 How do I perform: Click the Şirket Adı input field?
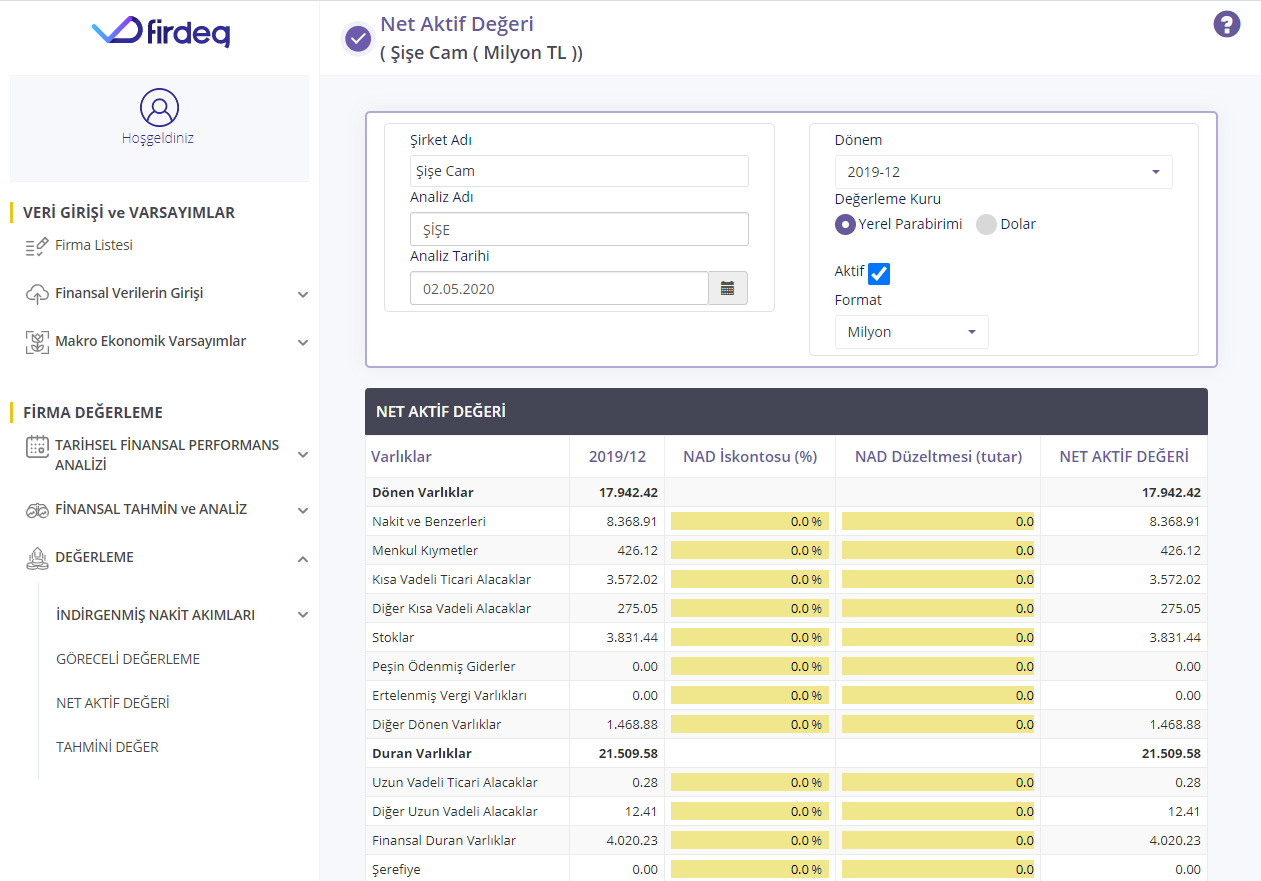click(579, 171)
